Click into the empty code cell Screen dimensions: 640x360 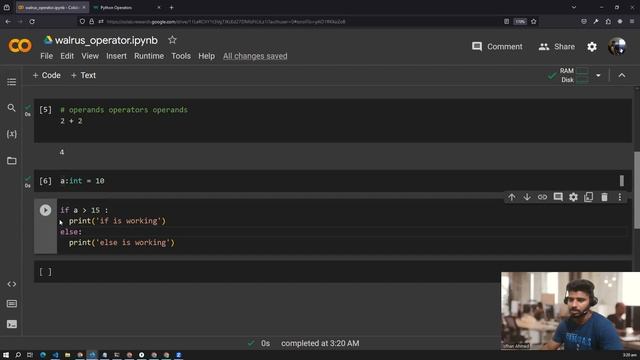click(x=333, y=272)
